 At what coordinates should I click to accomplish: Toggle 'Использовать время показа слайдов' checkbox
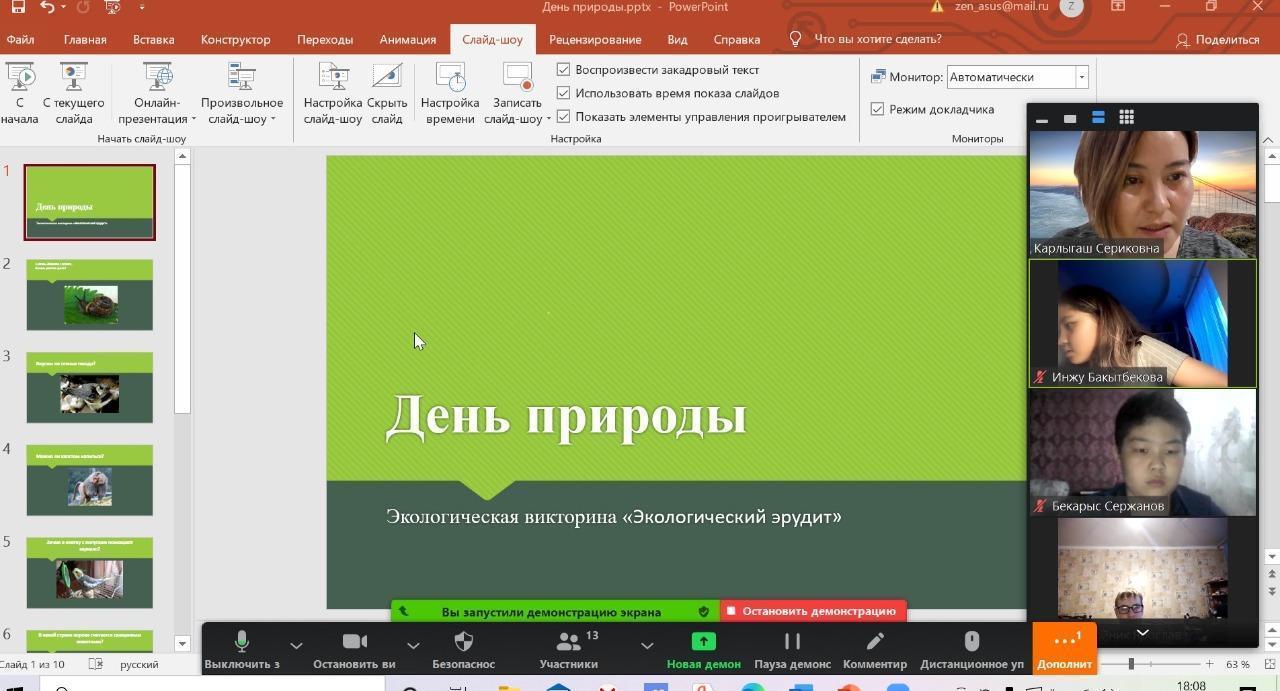[564, 93]
